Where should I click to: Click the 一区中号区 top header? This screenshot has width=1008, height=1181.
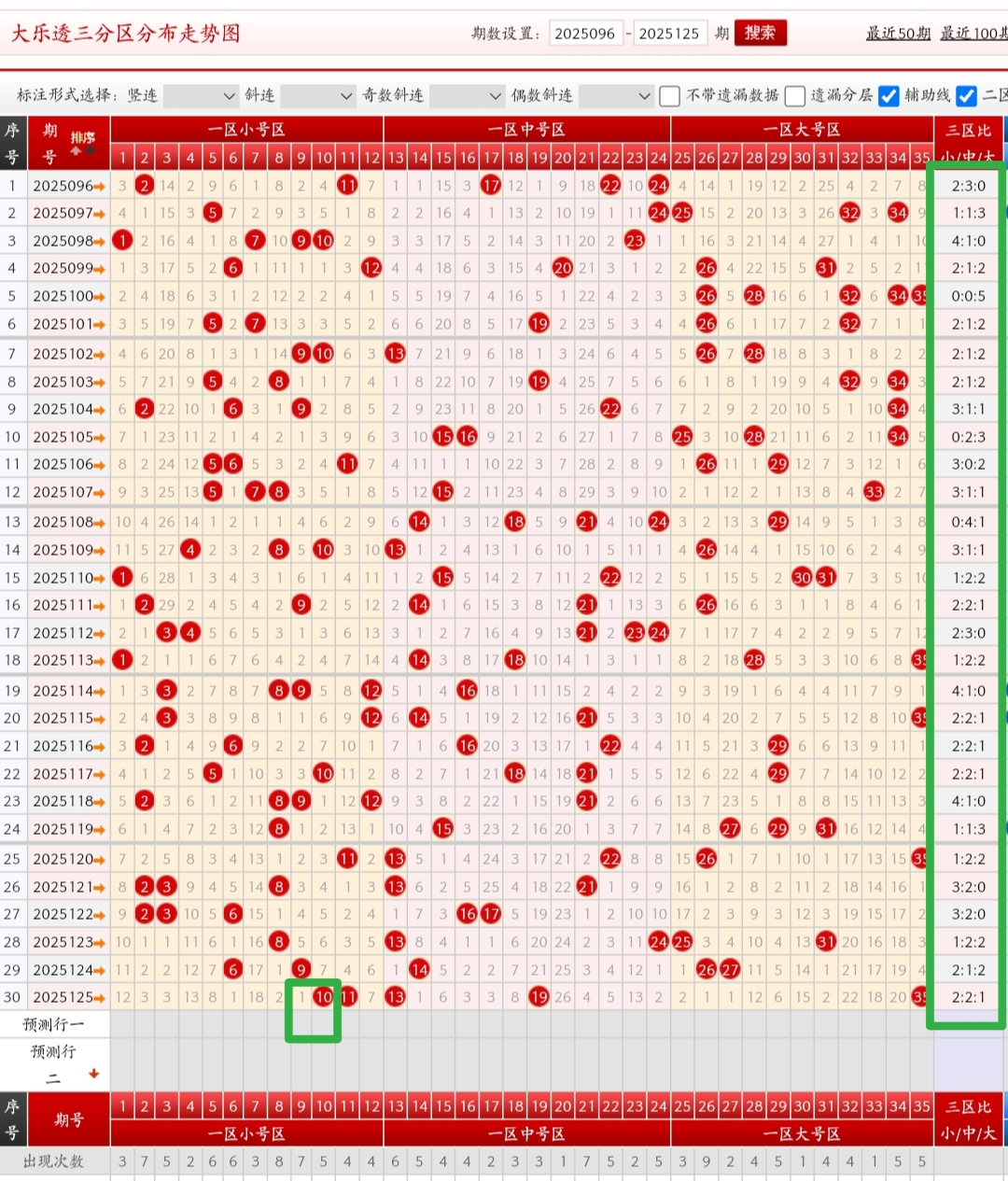526,130
